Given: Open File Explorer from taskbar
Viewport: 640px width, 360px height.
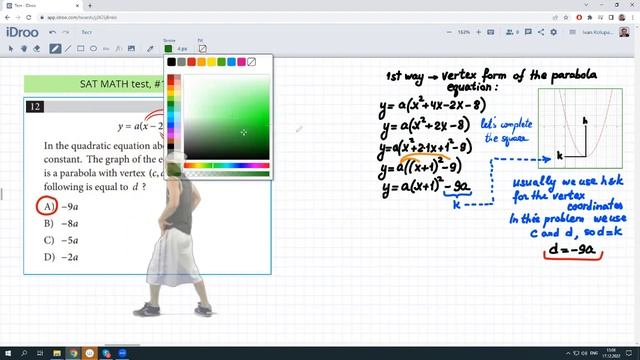Looking at the screenshot, I should (x=57, y=353).
